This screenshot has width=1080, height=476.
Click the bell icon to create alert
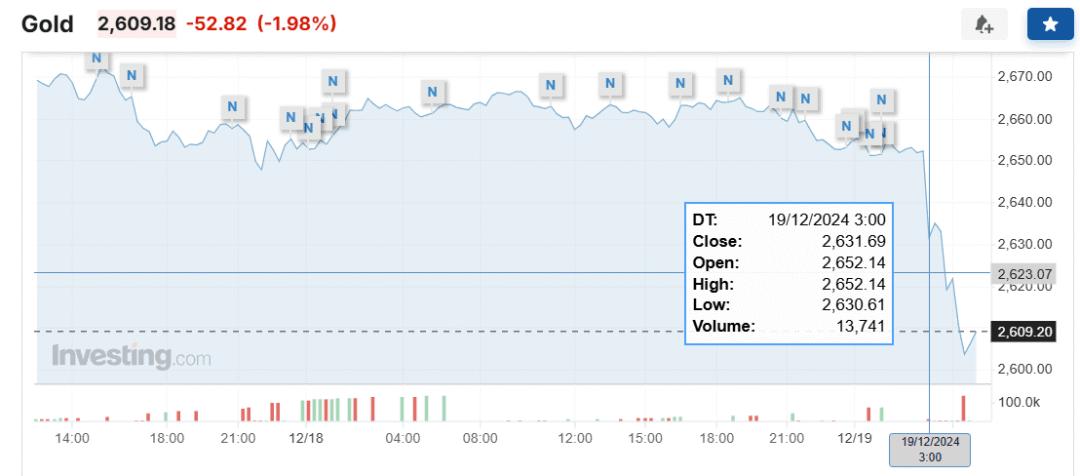click(984, 25)
